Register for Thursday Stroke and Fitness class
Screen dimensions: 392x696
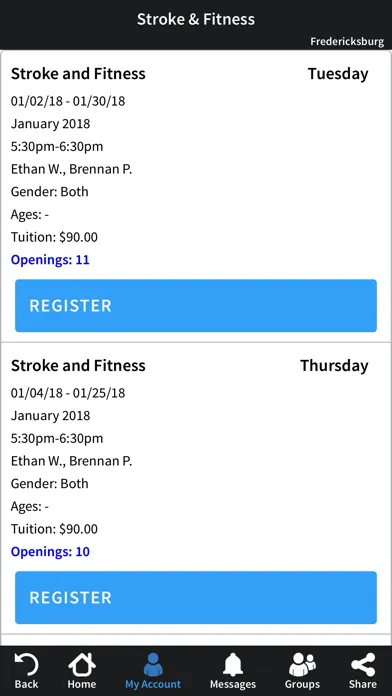click(196, 597)
